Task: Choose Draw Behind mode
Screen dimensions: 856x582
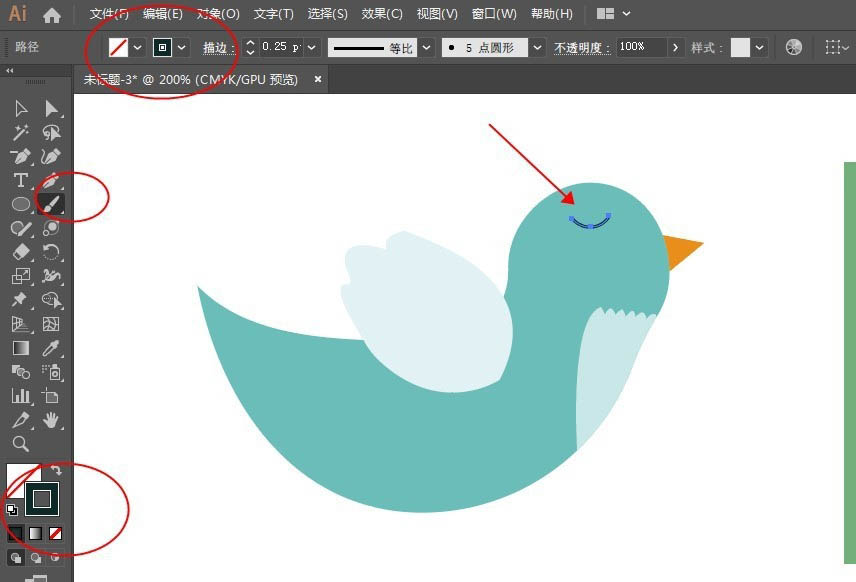Action: [35, 558]
